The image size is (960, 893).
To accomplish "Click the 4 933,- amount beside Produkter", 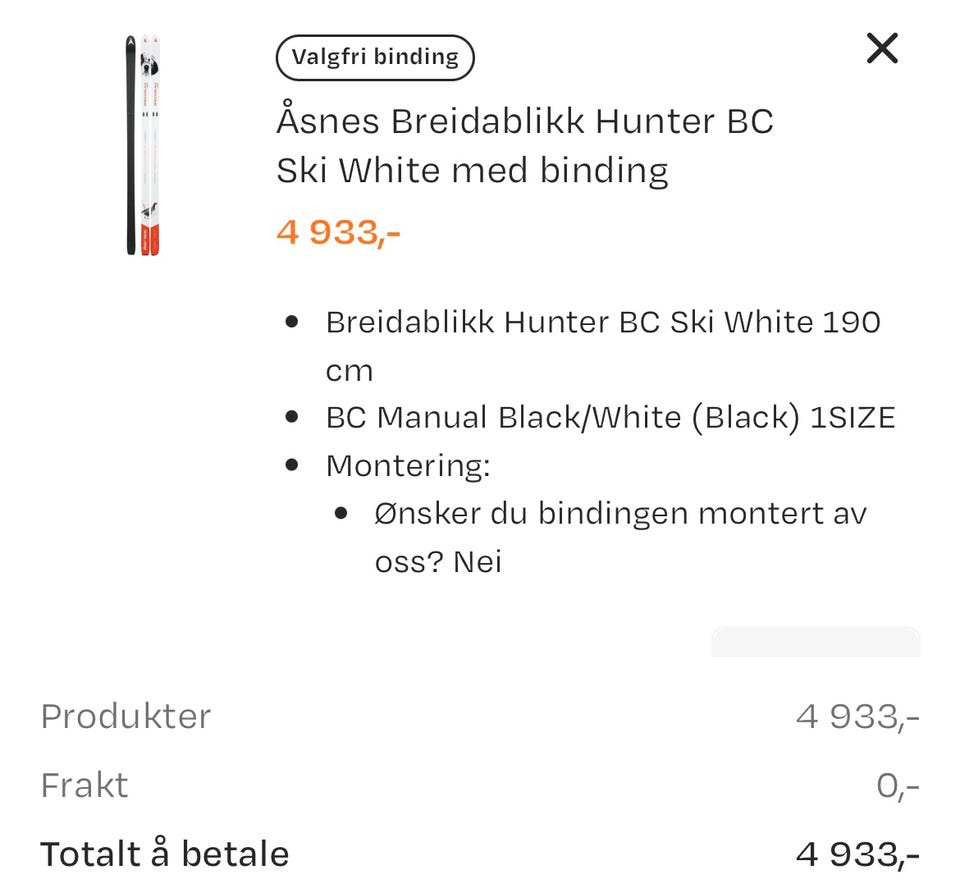I will pos(857,716).
